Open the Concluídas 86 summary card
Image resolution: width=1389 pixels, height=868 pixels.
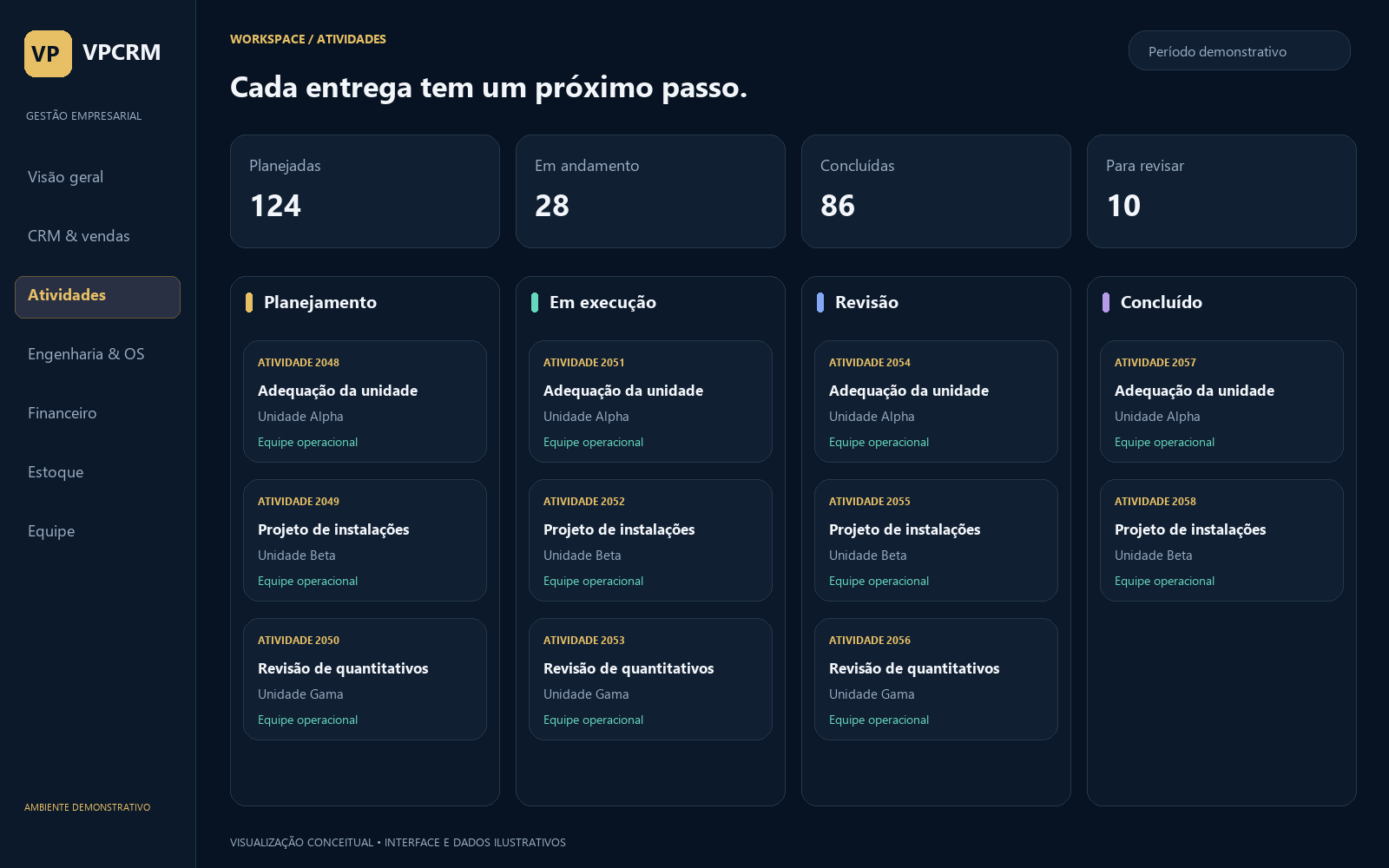936,191
